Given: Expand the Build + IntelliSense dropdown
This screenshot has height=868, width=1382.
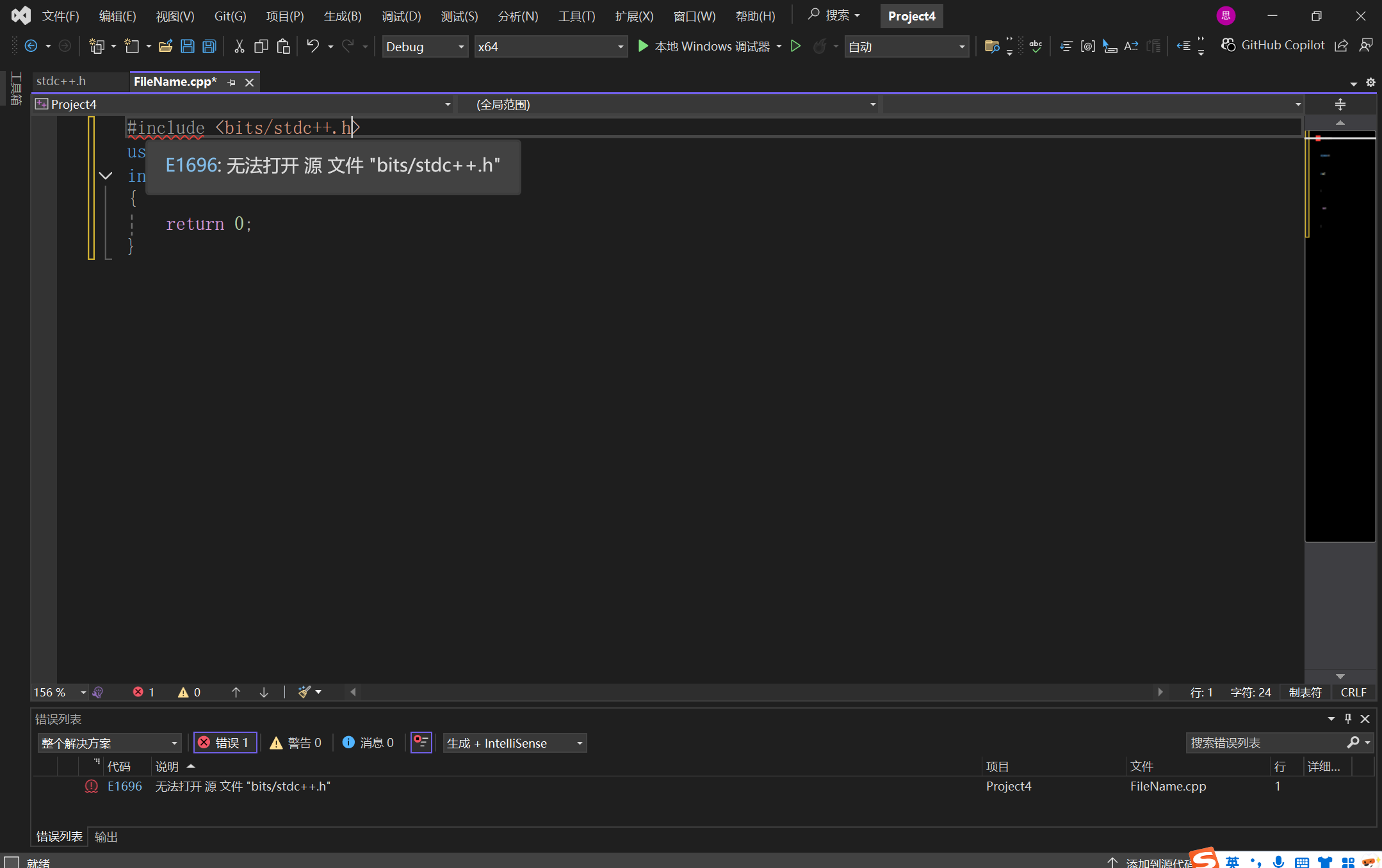Looking at the screenshot, I should tap(514, 743).
